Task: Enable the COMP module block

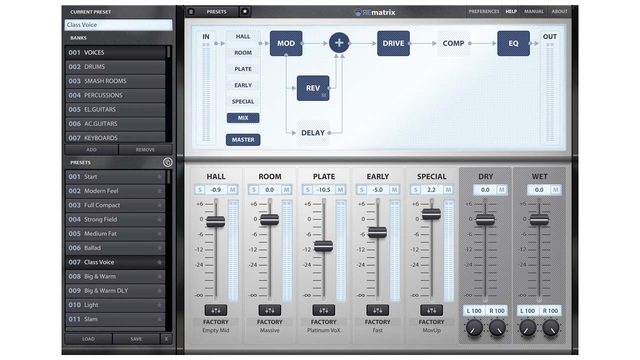Action: click(x=453, y=43)
